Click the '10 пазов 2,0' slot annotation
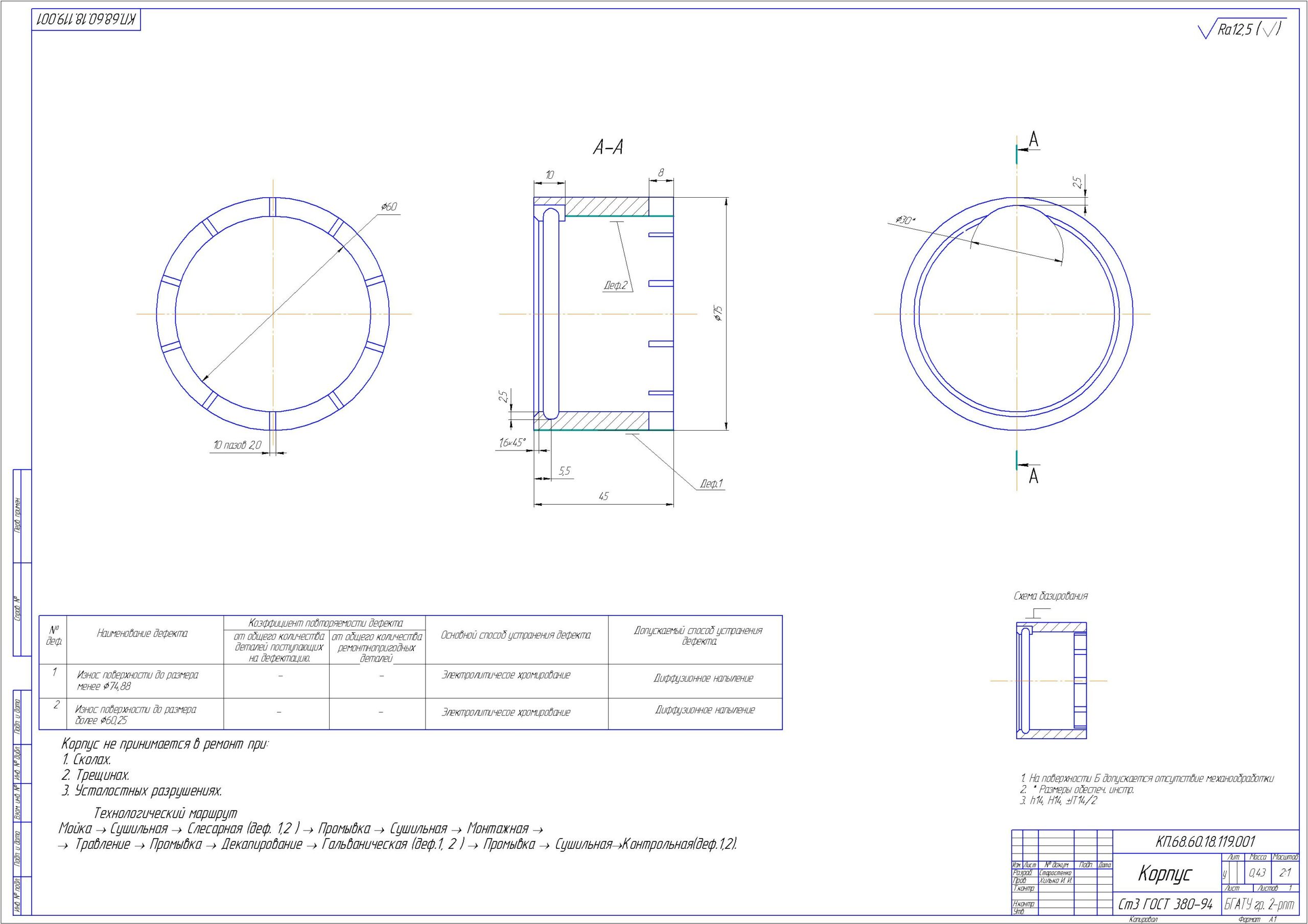This screenshot has width=1308, height=924. (x=237, y=445)
